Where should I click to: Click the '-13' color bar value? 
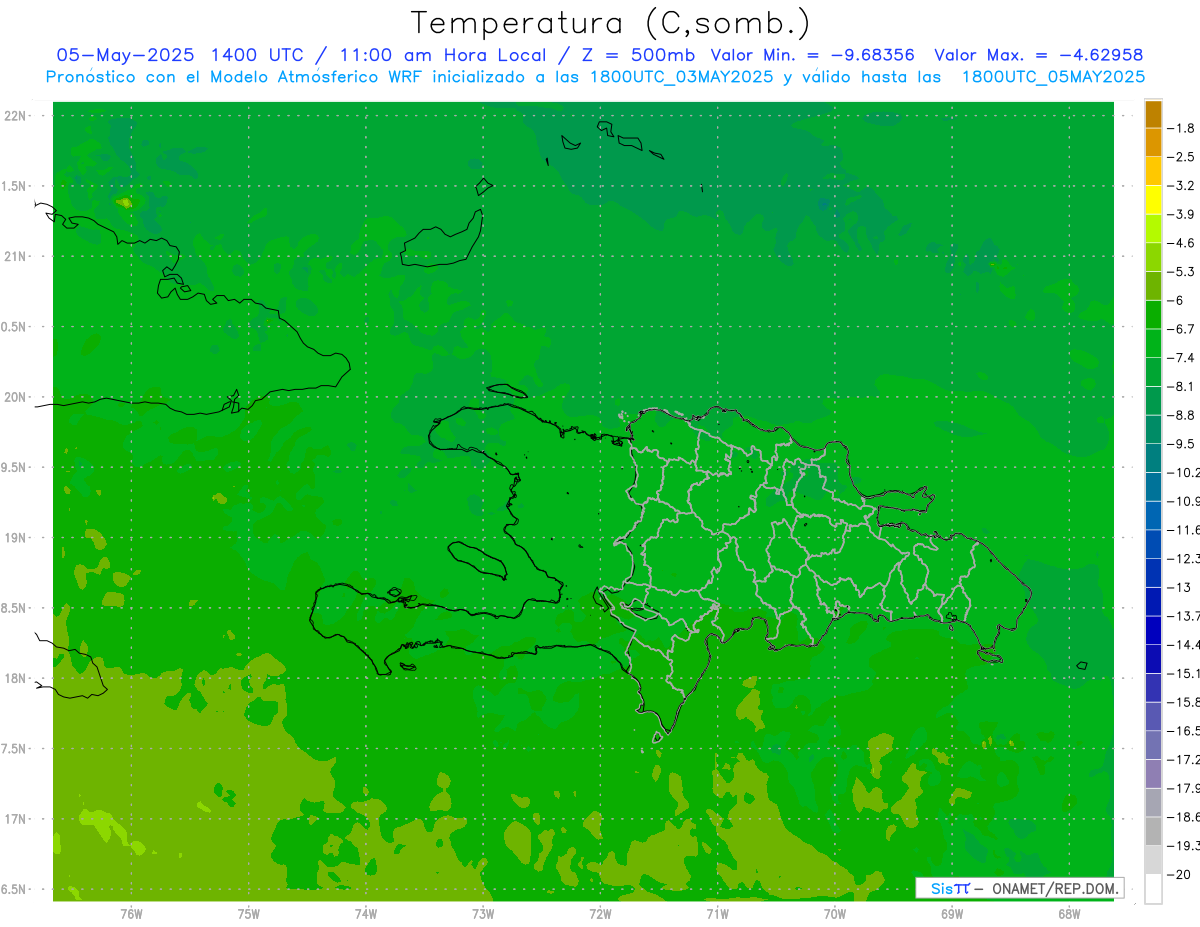(x=1180, y=587)
